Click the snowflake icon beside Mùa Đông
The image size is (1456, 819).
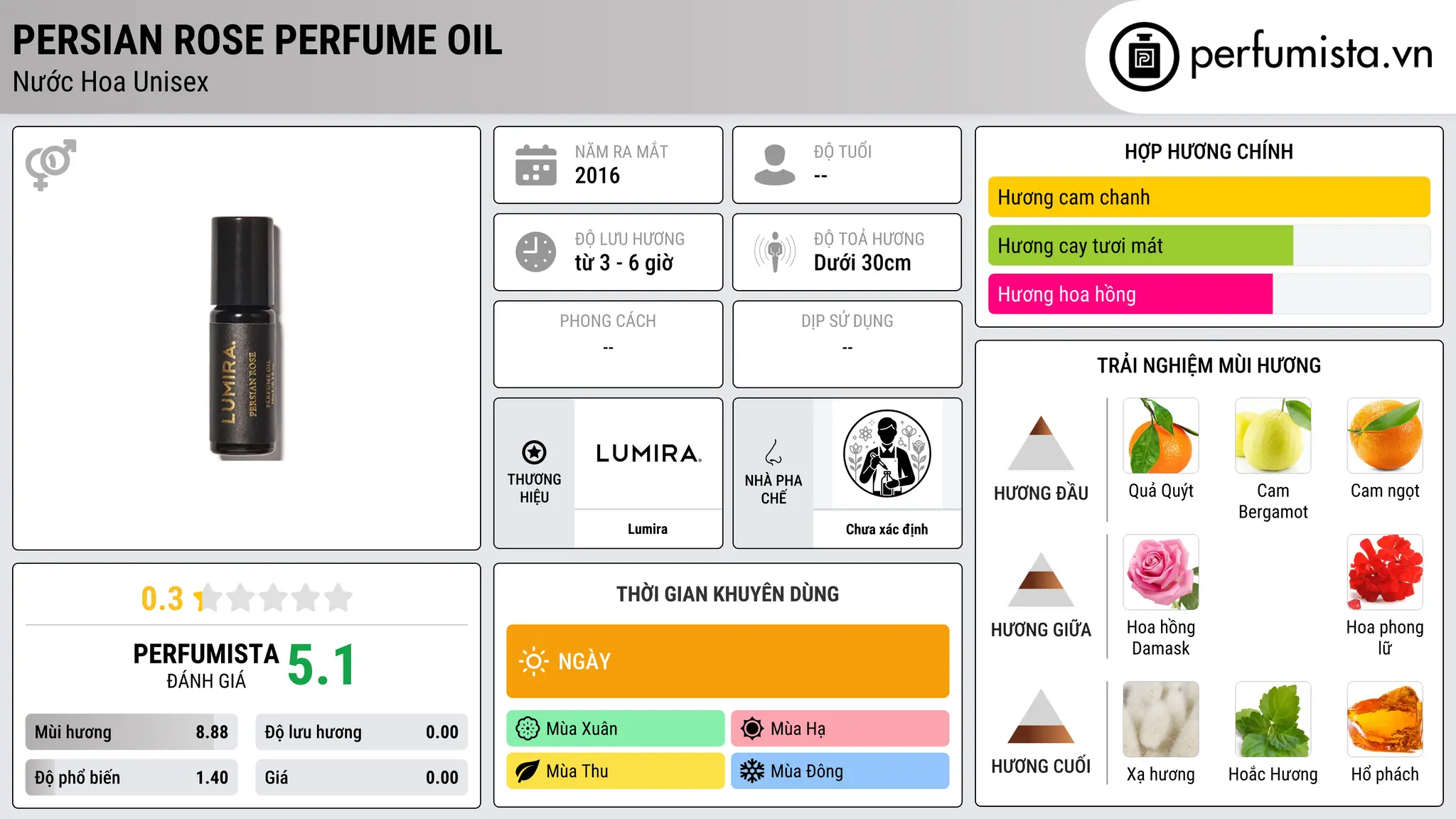[x=751, y=771]
